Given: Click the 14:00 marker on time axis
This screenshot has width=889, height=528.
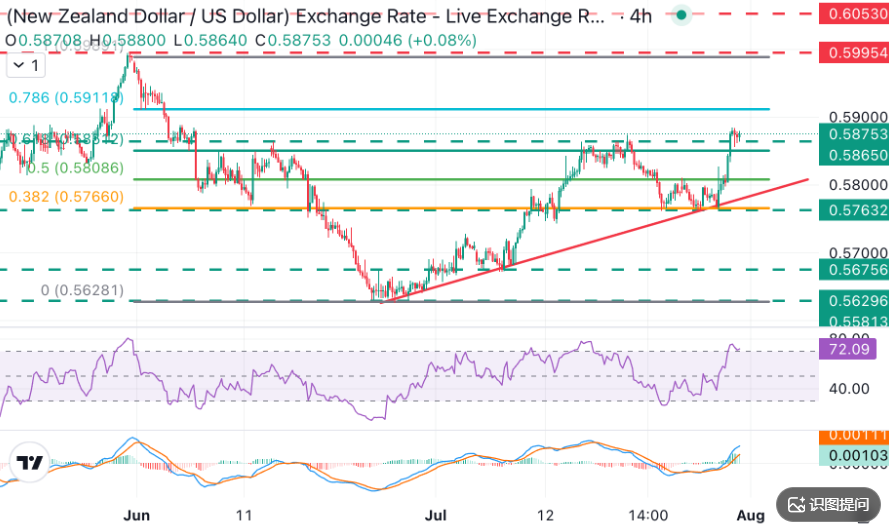Looking at the screenshot, I should point(648,516).
